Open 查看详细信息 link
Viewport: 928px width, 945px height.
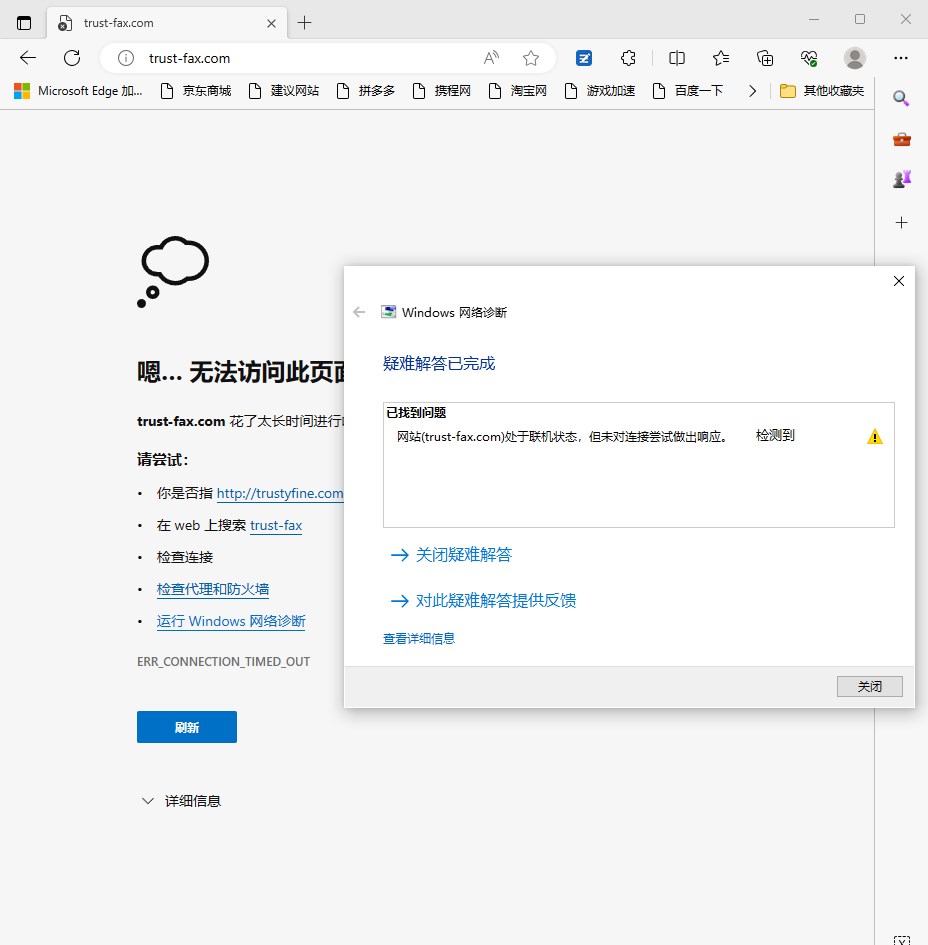[419, 638]
